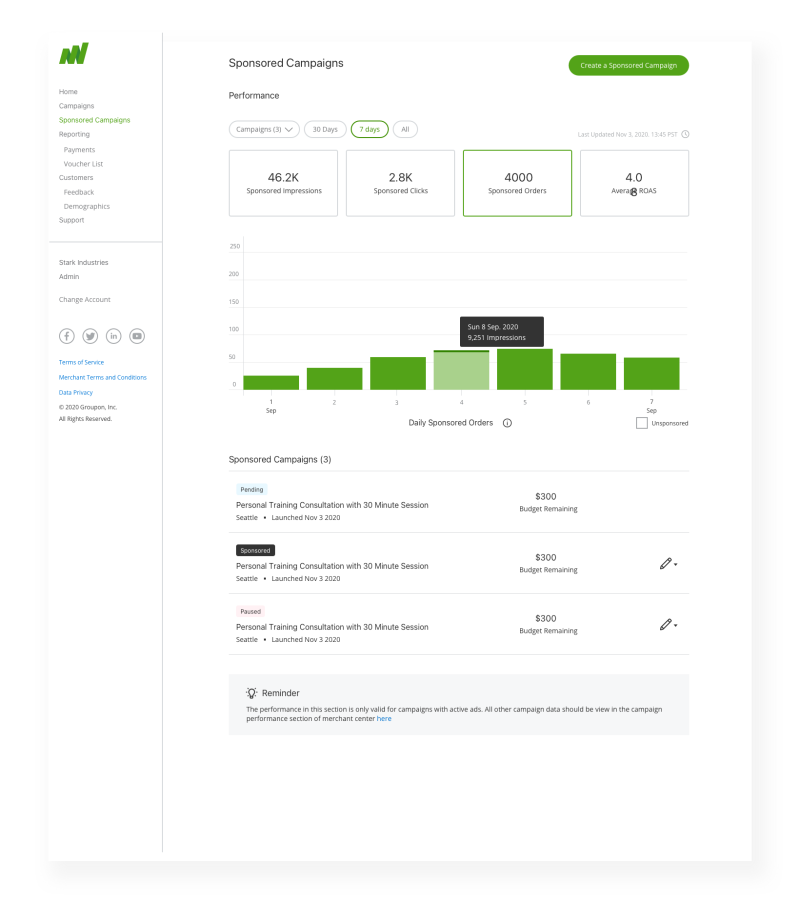Select the Sponsored Impressions metric card
Image resolution: width=800 pixels, height=902 pixels.
click(283, 183)
